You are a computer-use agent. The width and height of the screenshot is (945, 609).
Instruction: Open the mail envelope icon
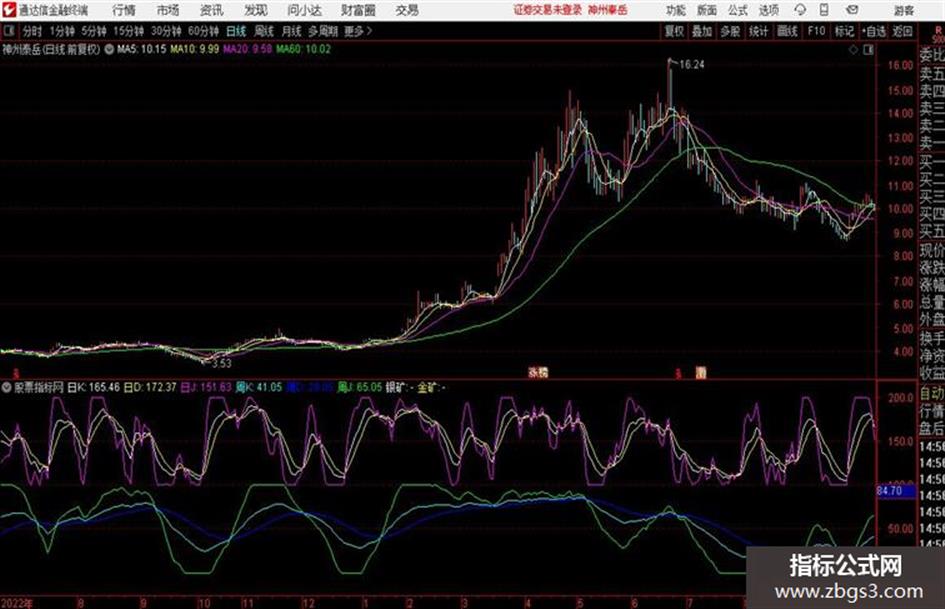[852, 10]
